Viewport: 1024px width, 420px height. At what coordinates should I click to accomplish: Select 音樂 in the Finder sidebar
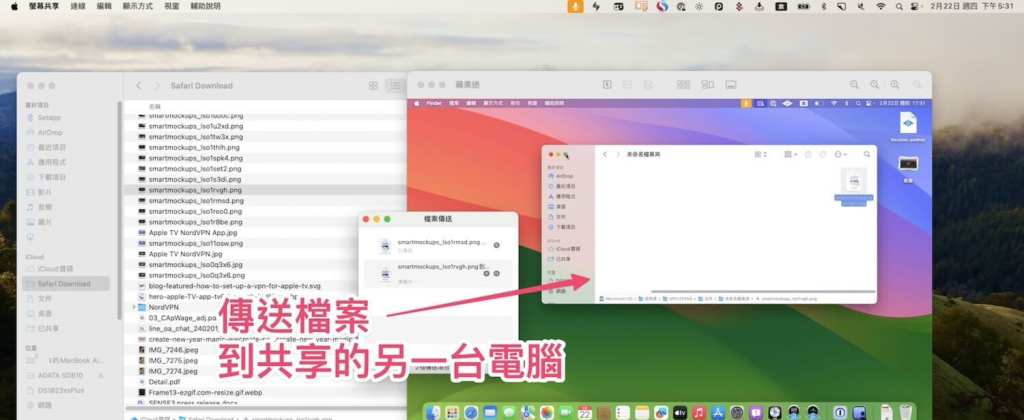tap(44, 207)
